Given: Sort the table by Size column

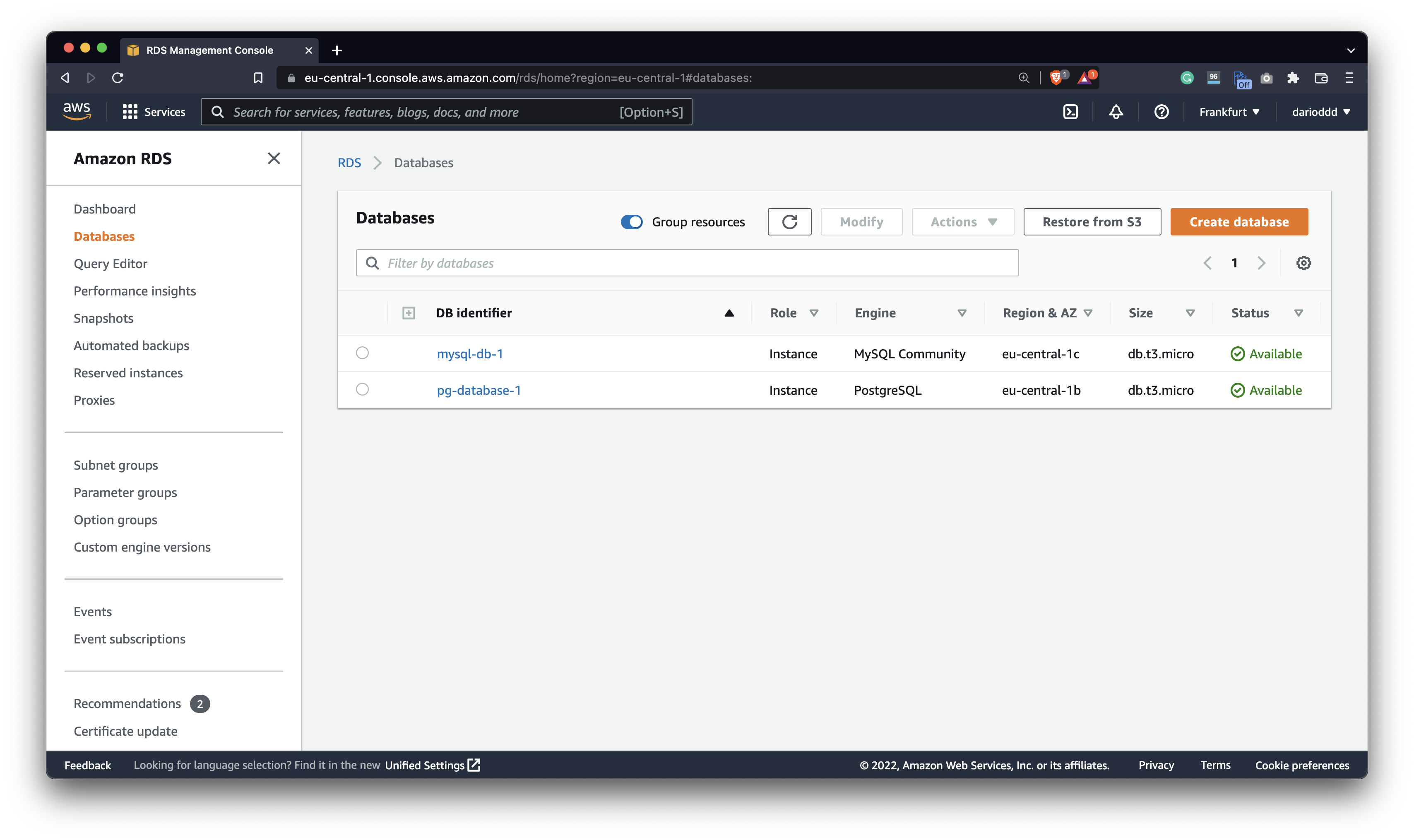Looking at the screenshot, I should [1190, 313].
